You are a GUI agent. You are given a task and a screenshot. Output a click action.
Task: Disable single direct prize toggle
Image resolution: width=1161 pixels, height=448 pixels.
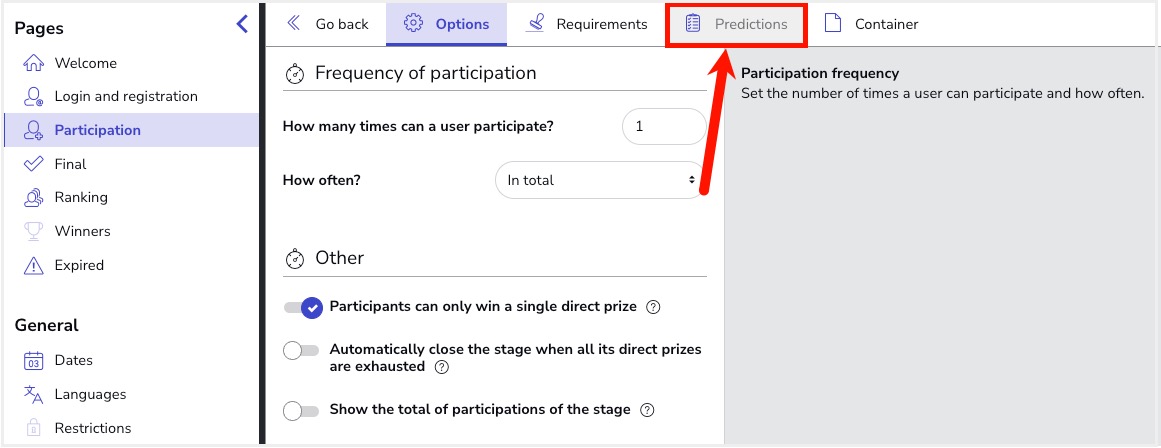304,307
